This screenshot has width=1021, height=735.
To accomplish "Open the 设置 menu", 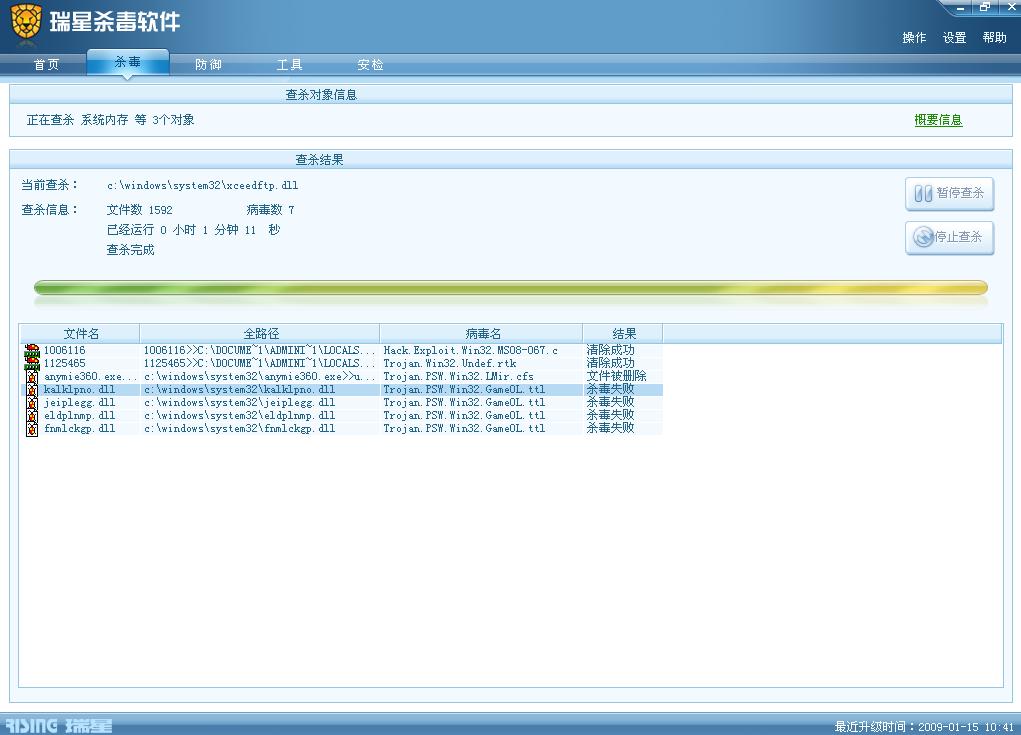I will tap(955, 38).
